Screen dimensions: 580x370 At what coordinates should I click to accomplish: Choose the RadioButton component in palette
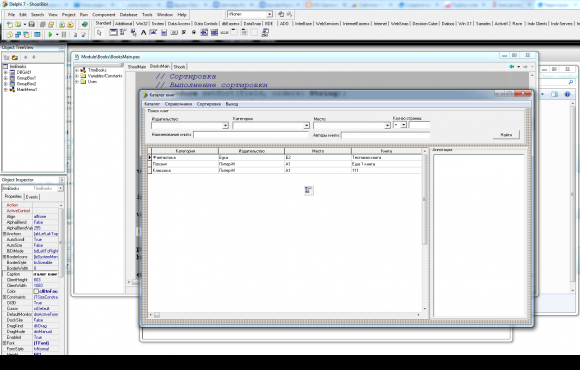coord(193,33)
